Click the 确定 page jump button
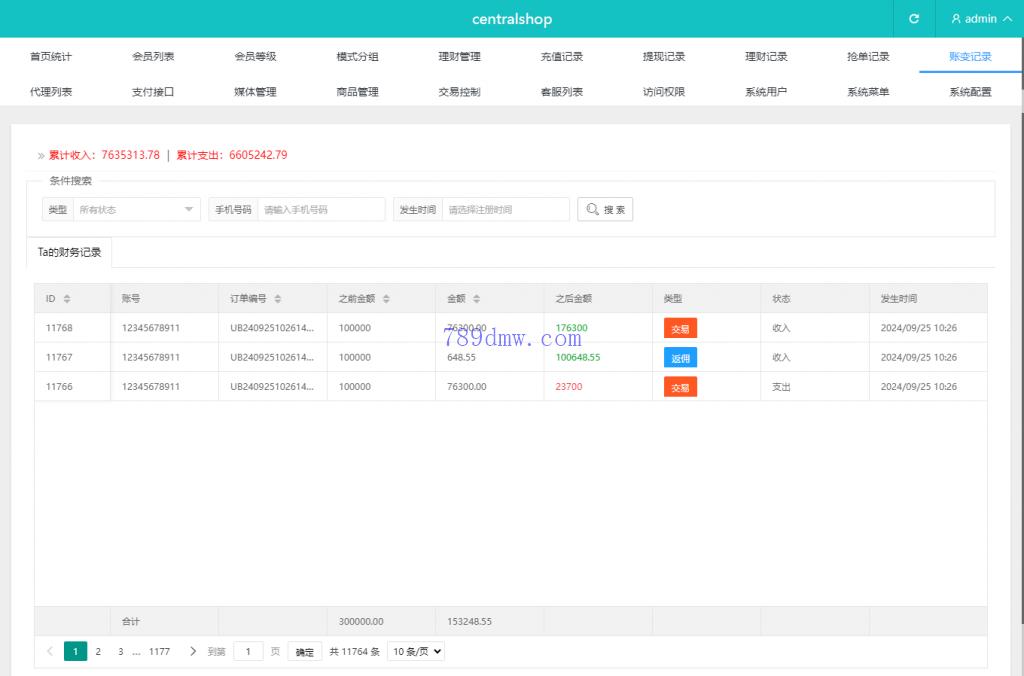Viewport: 1024px width, 676px height. pyautogui.click(x=305, y=652)
